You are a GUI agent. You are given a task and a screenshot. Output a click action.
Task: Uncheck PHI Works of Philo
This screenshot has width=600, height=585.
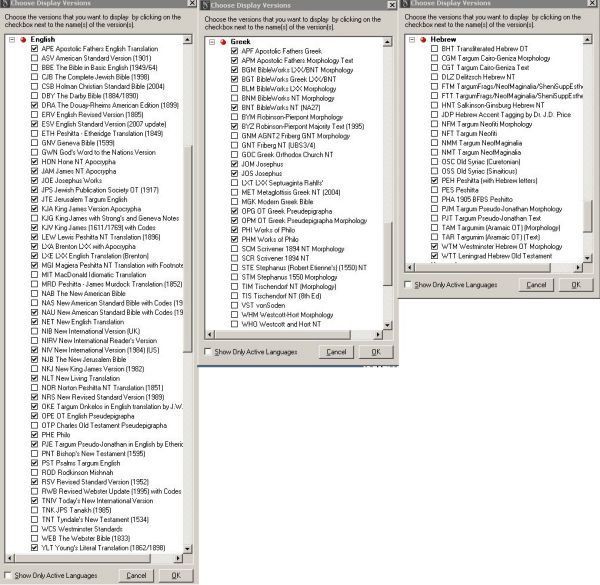pos(235,230)
